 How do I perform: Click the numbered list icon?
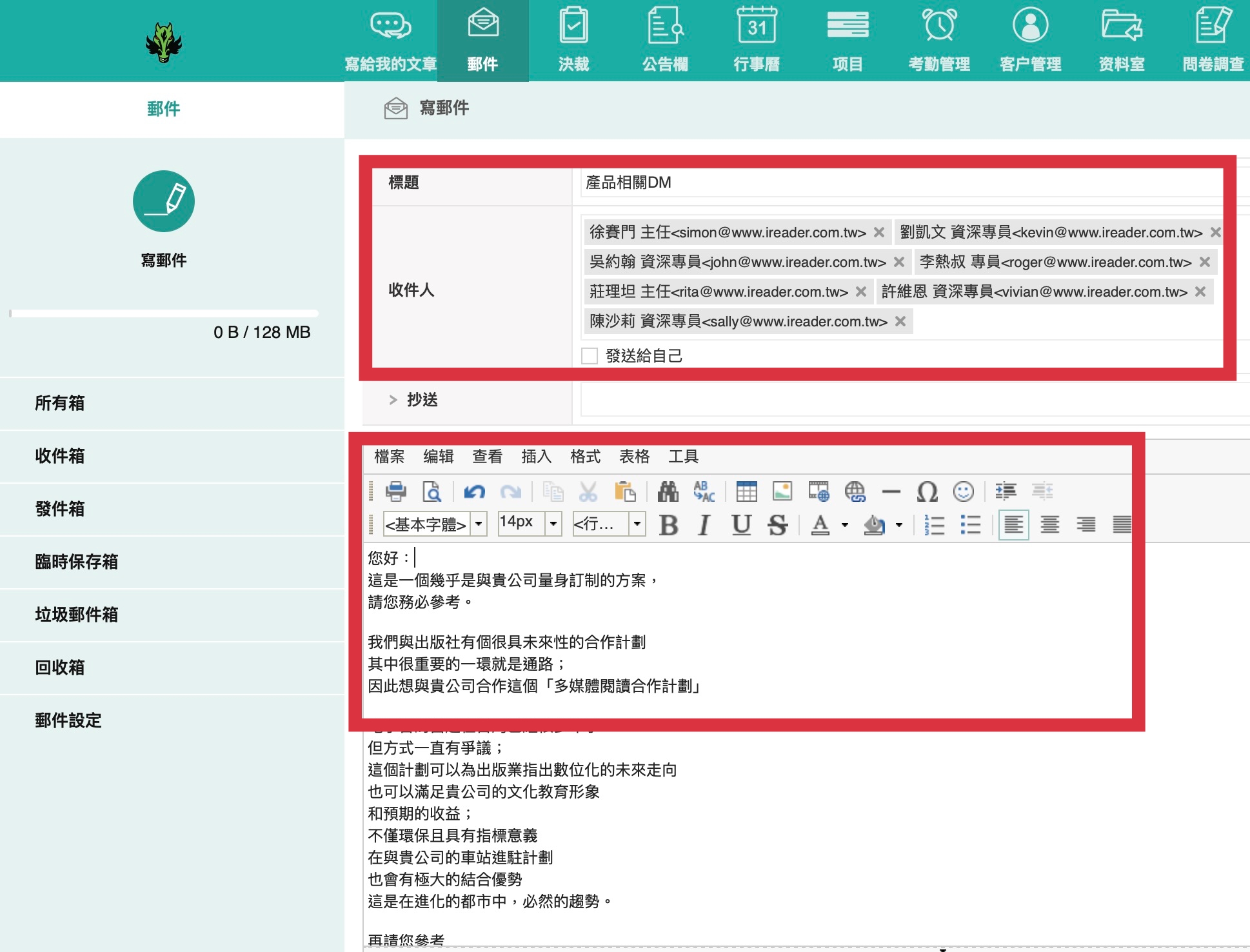[934, 525]
